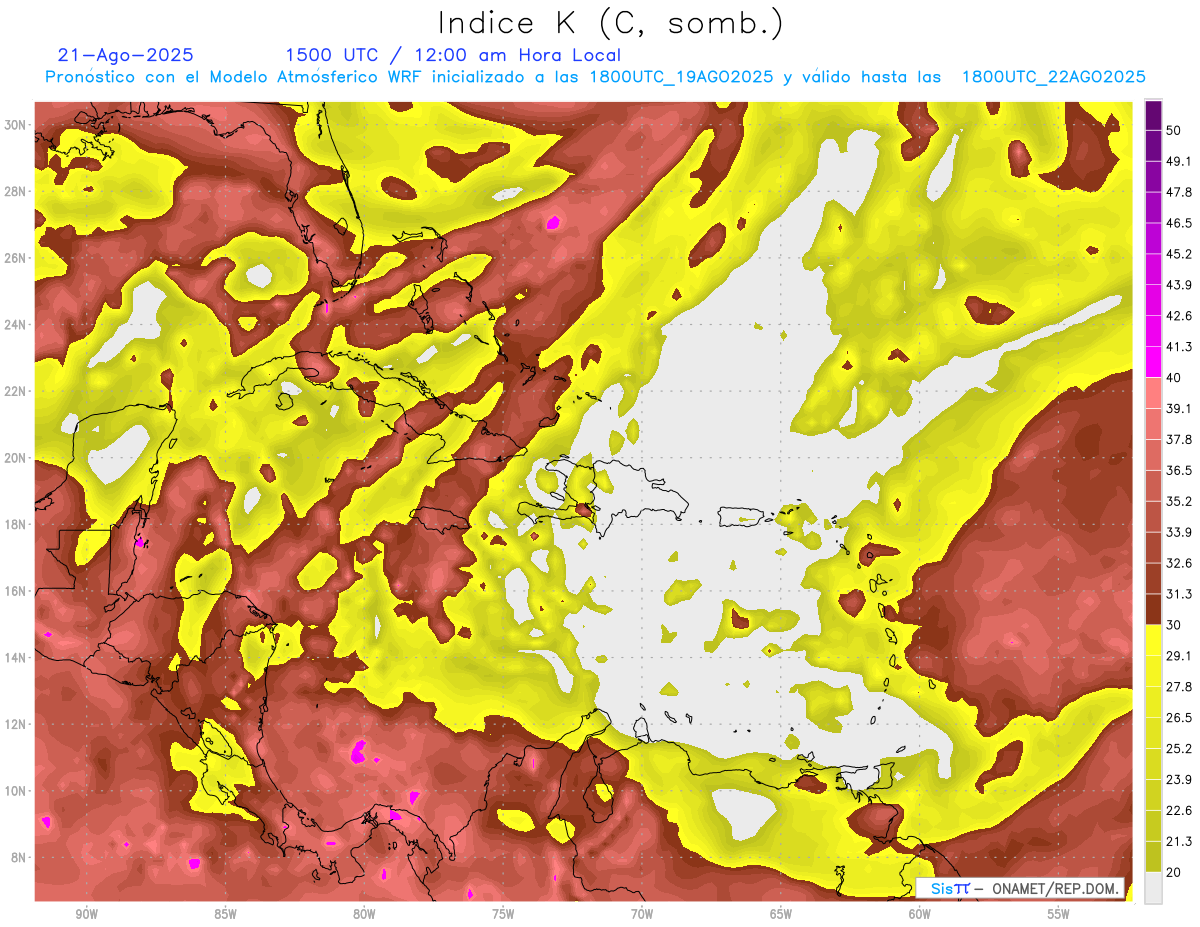The image size is (1200, 927).
Task: Click the "23.9" colorbar label
Action: [x=1179, y=781]
